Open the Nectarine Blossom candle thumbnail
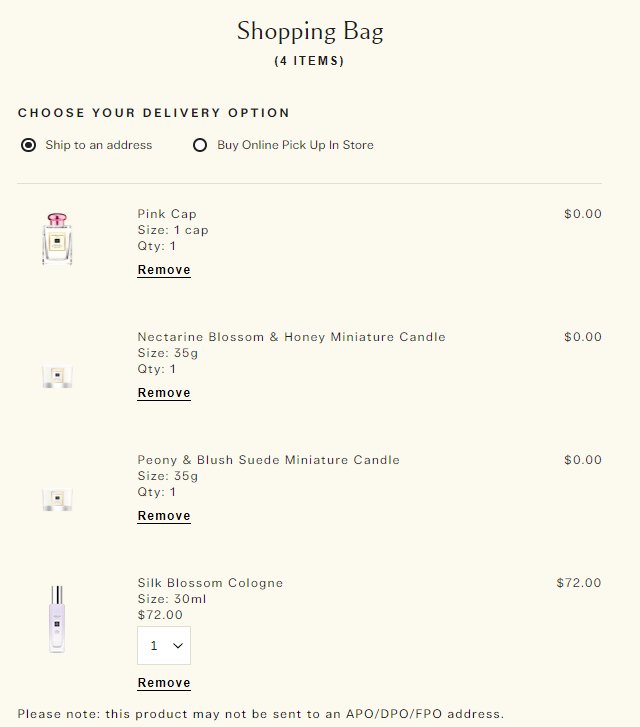 (57, 376)
